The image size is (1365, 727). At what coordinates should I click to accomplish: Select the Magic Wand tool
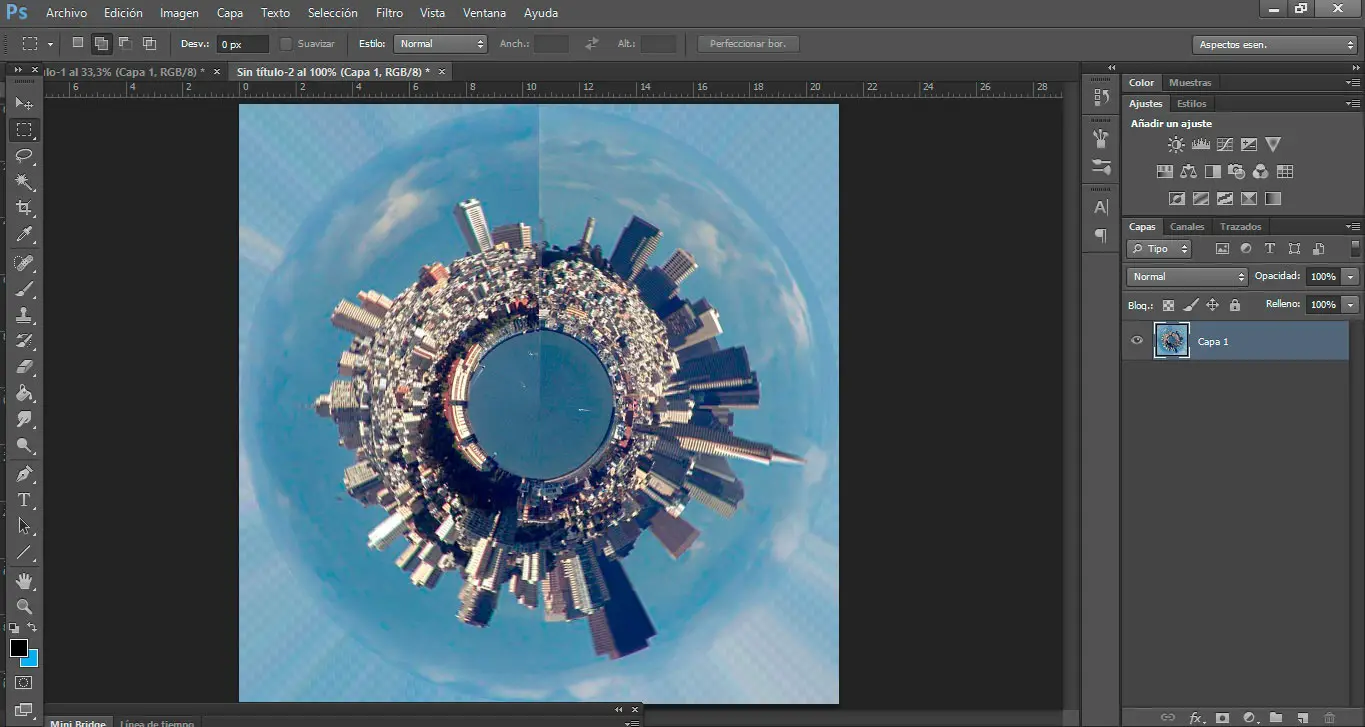click(25, 182)
